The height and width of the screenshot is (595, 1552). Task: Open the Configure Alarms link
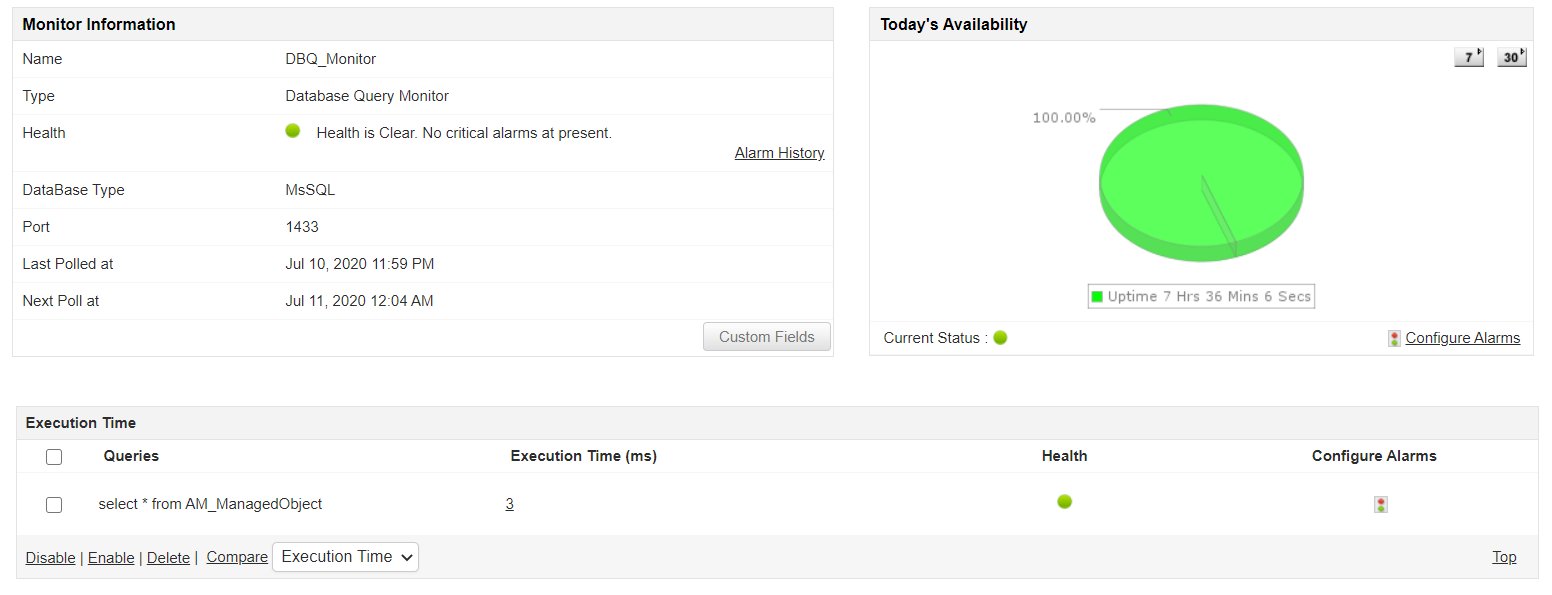(x=1462, y=338)
